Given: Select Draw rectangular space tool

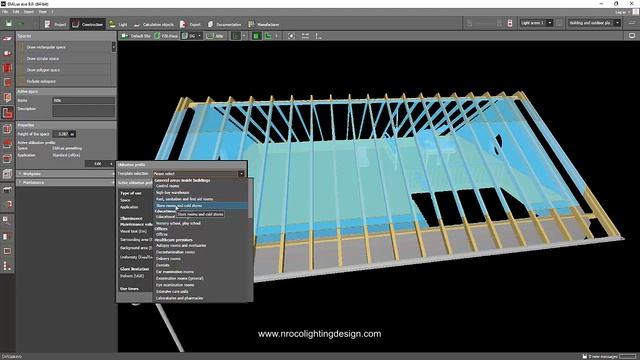Looking at the screenshot, I should (63, 47).
